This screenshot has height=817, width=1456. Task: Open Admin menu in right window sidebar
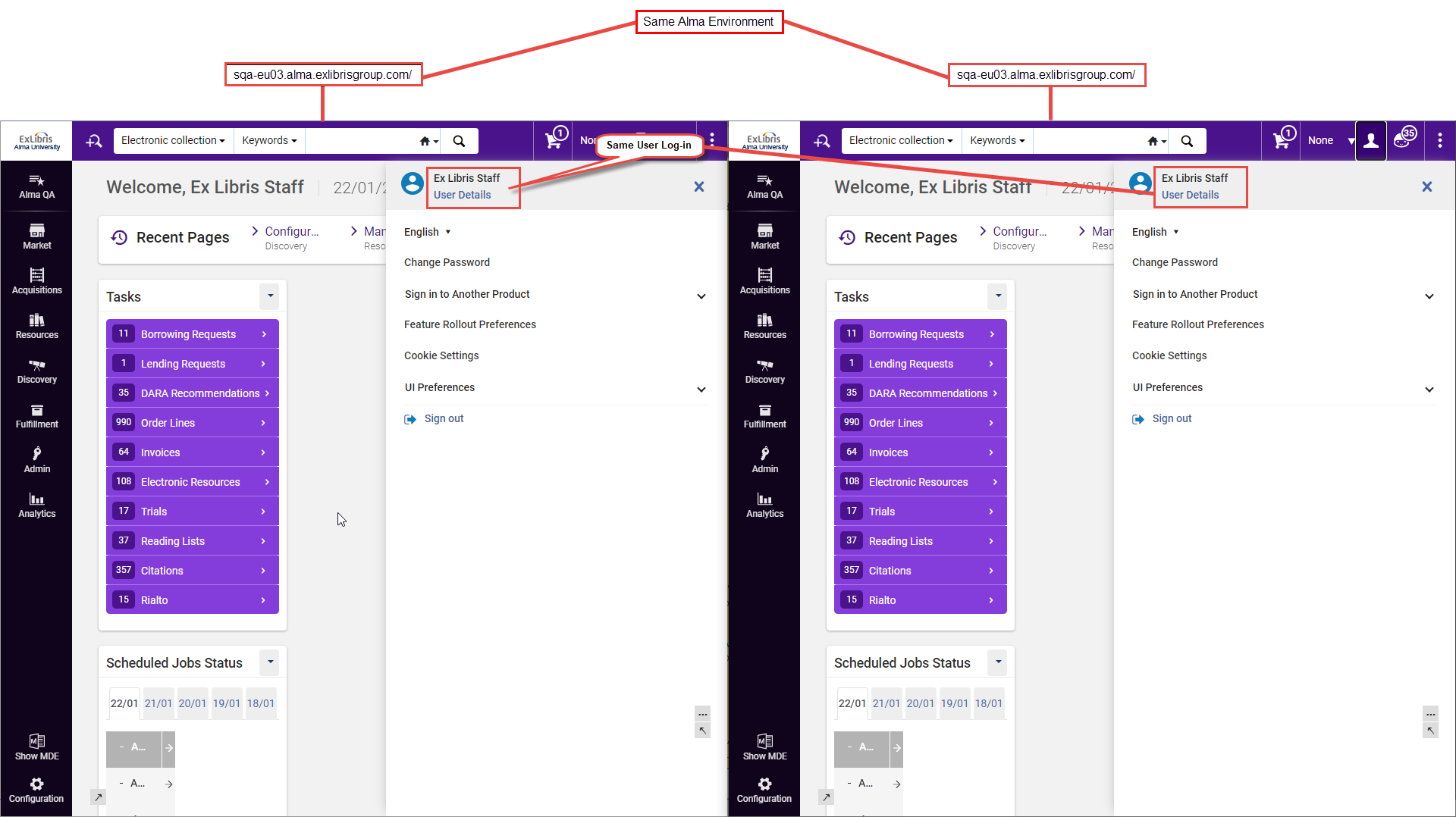coord(764,460)
